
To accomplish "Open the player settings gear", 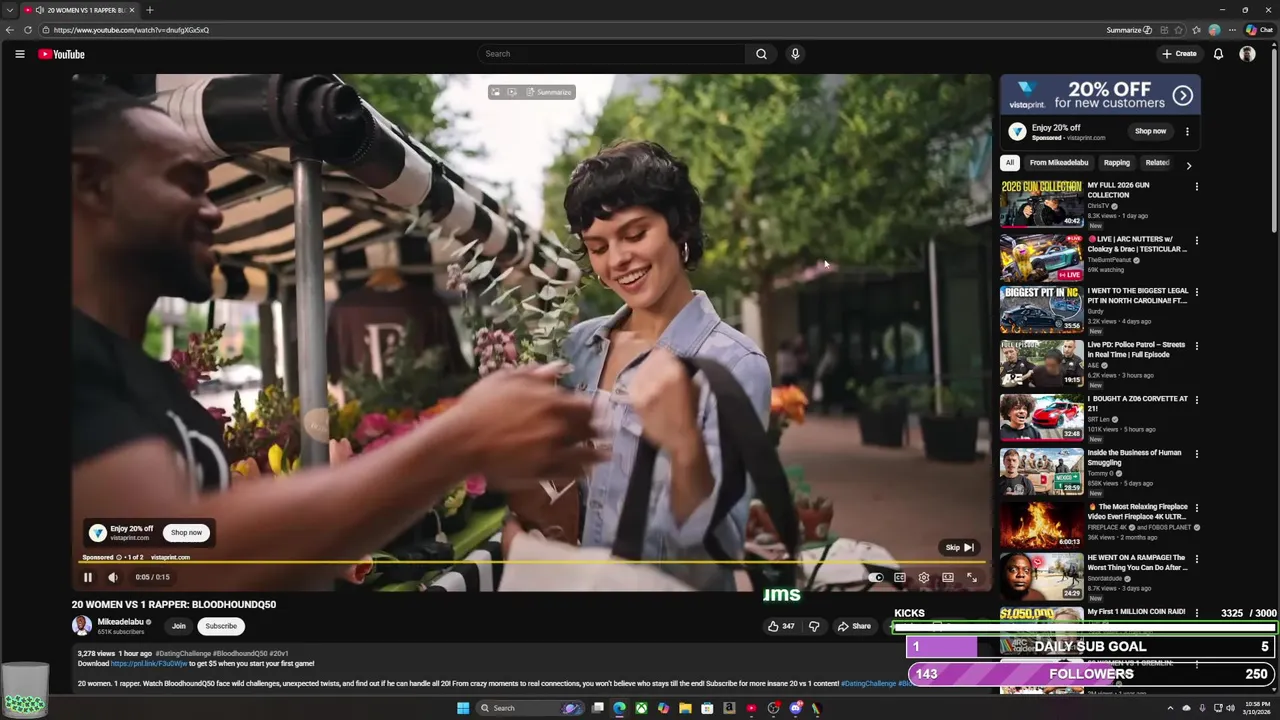I will point(924,577).
